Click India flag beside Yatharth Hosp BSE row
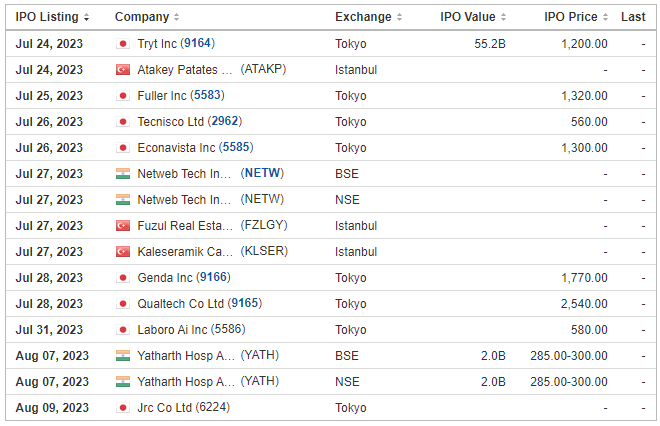 123,356
